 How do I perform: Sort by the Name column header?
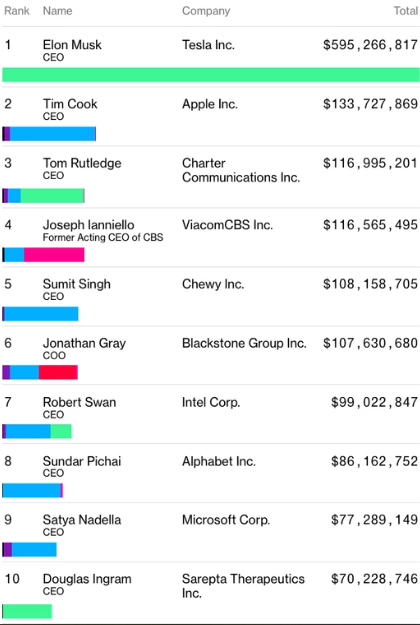click(57, 11)
